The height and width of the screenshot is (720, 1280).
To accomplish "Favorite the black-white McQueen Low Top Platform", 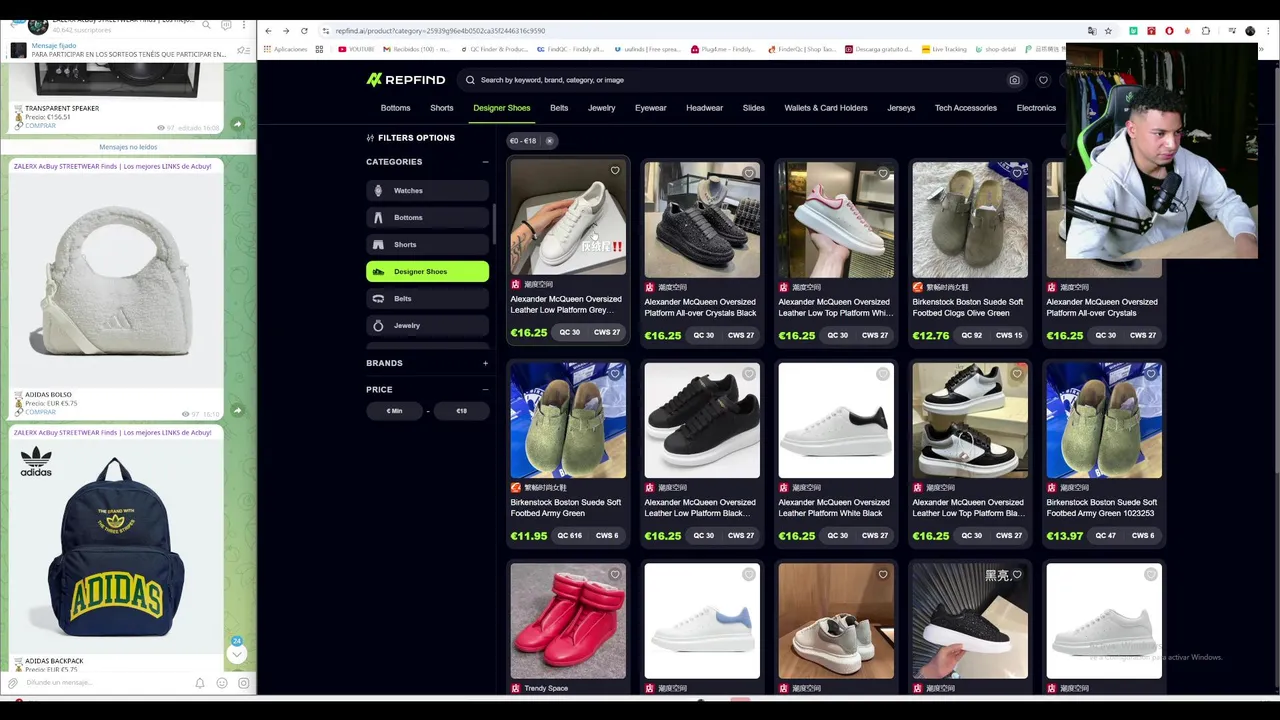I will (x=1017, y=374).
